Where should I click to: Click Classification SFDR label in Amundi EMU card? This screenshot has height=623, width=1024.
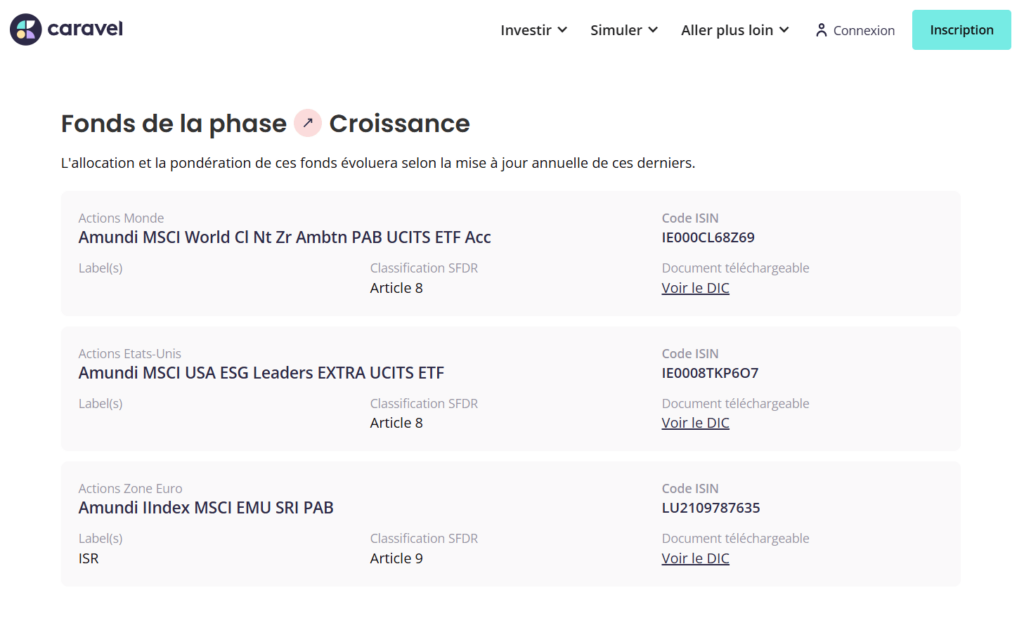(424, 539)
